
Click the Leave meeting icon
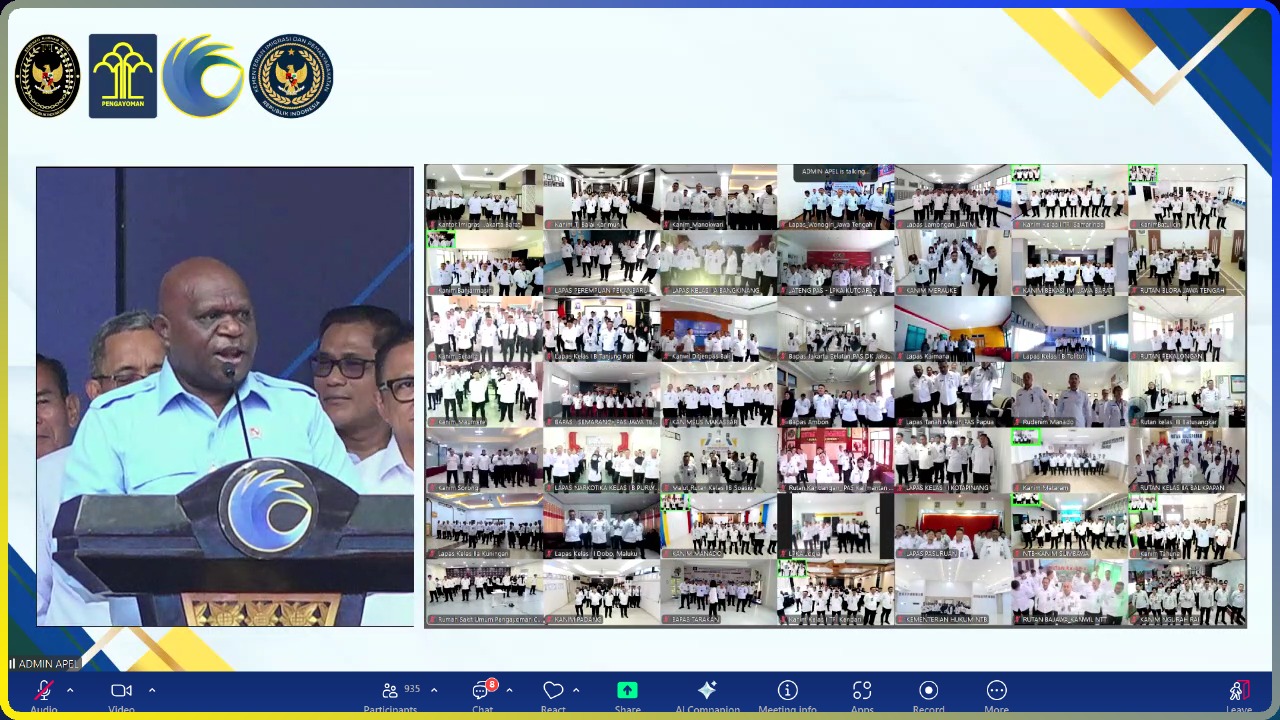pyautogui.click(x=1238, y=690)
